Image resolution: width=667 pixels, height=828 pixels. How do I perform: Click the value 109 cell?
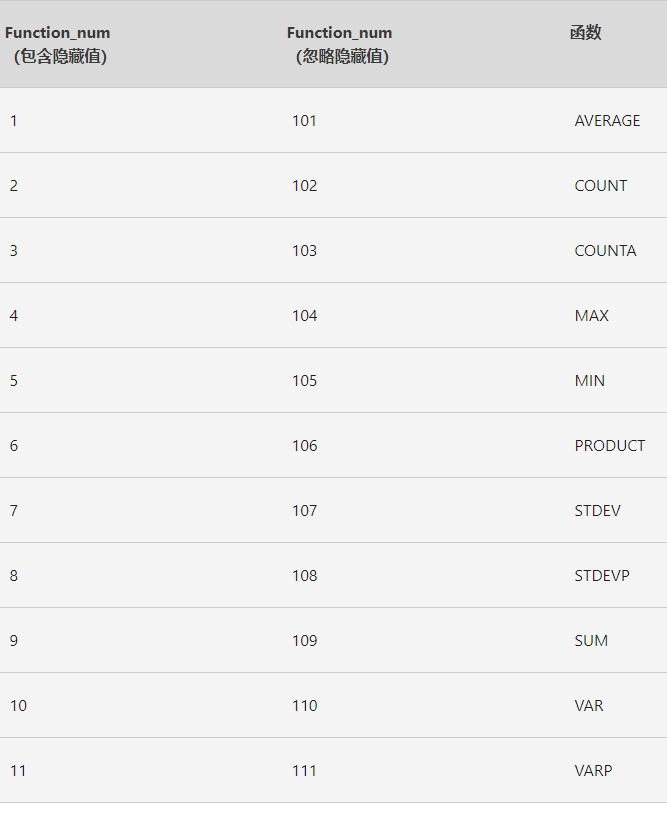coord(305,641)
